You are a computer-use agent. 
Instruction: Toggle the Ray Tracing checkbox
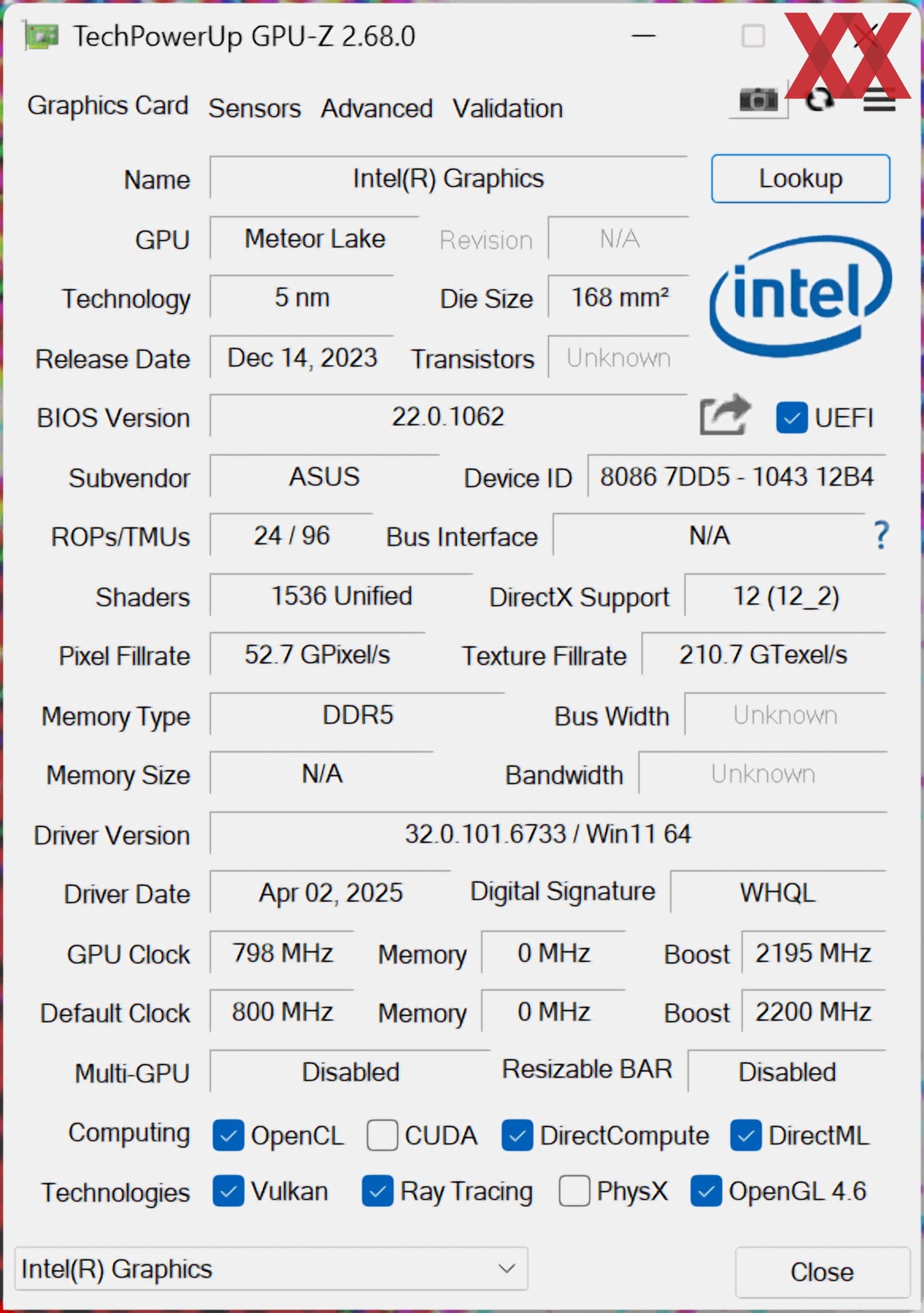point(377,1191)
